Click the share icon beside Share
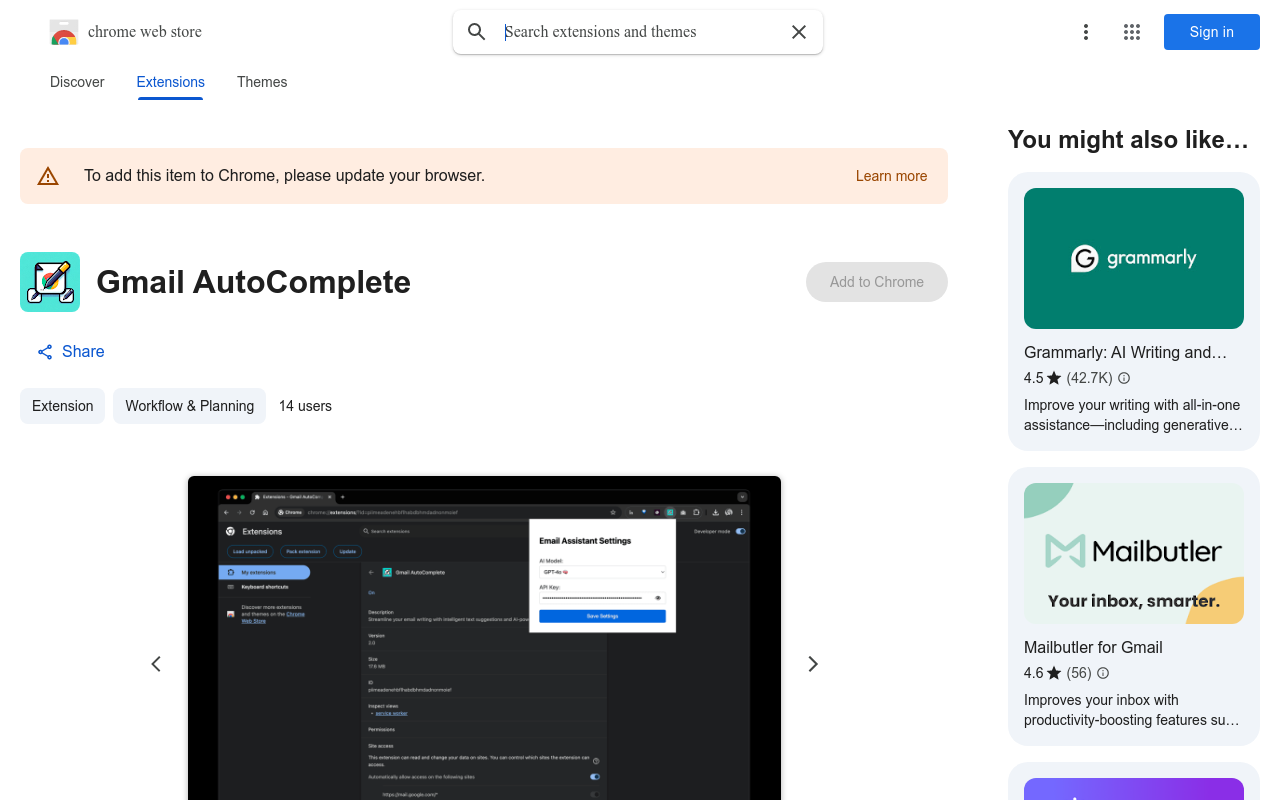 coord(45,352)
